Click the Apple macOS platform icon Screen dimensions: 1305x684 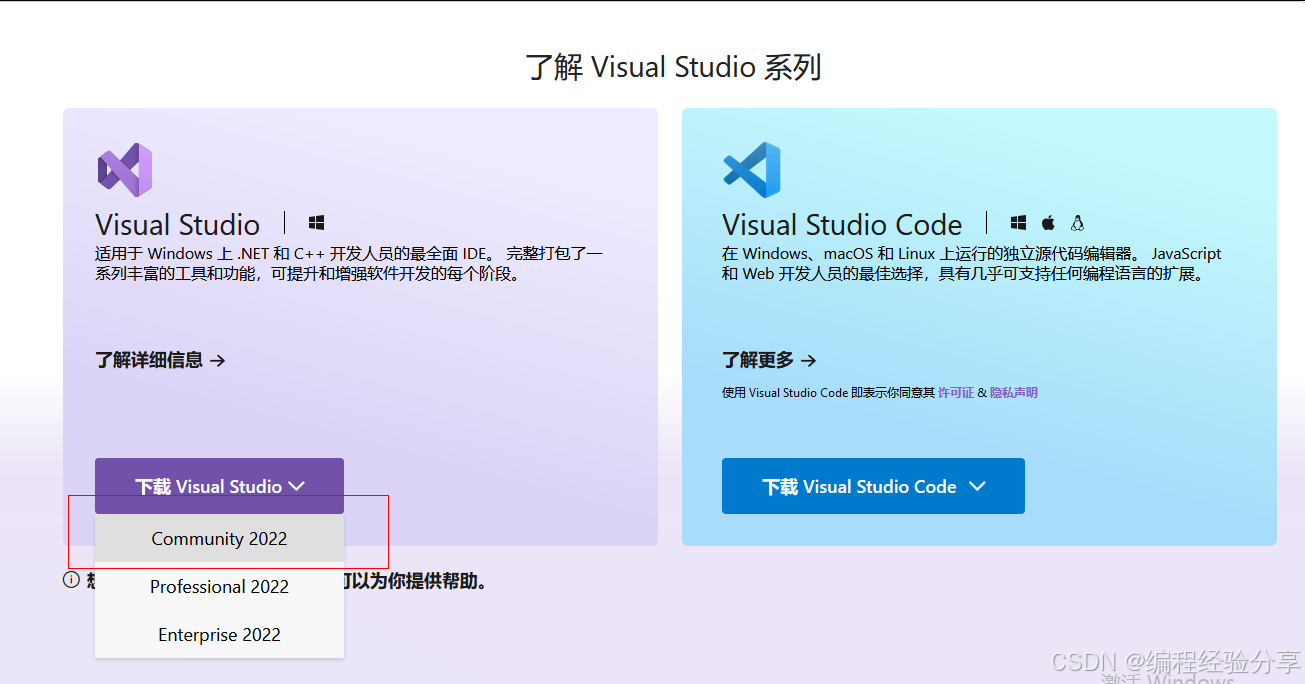(1048, 223)
